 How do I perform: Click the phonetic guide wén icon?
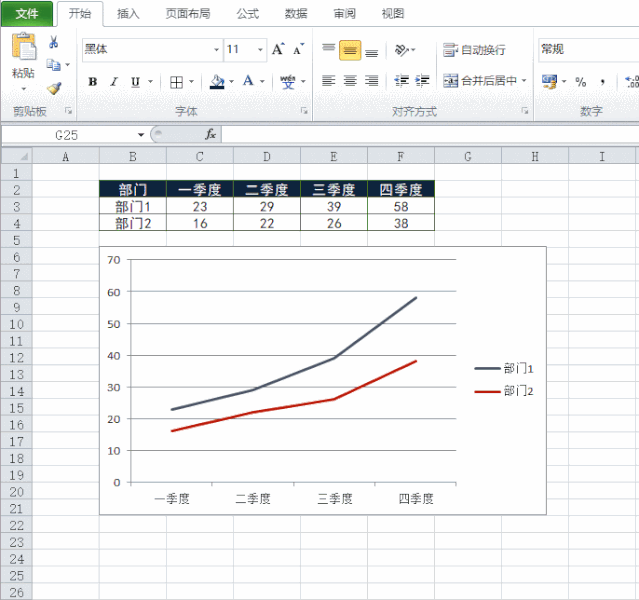point(288,82)
